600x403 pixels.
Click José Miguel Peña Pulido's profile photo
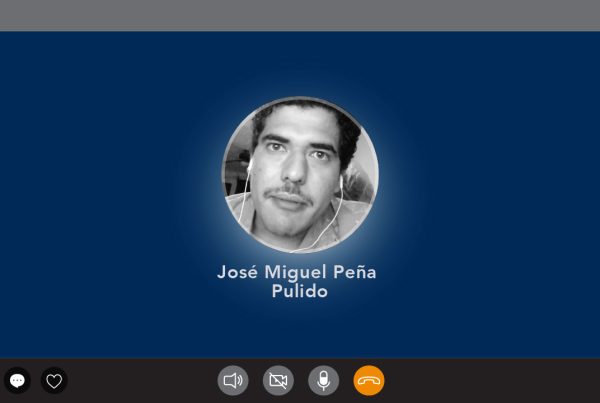pyautogui.click(x=300, y=175)
